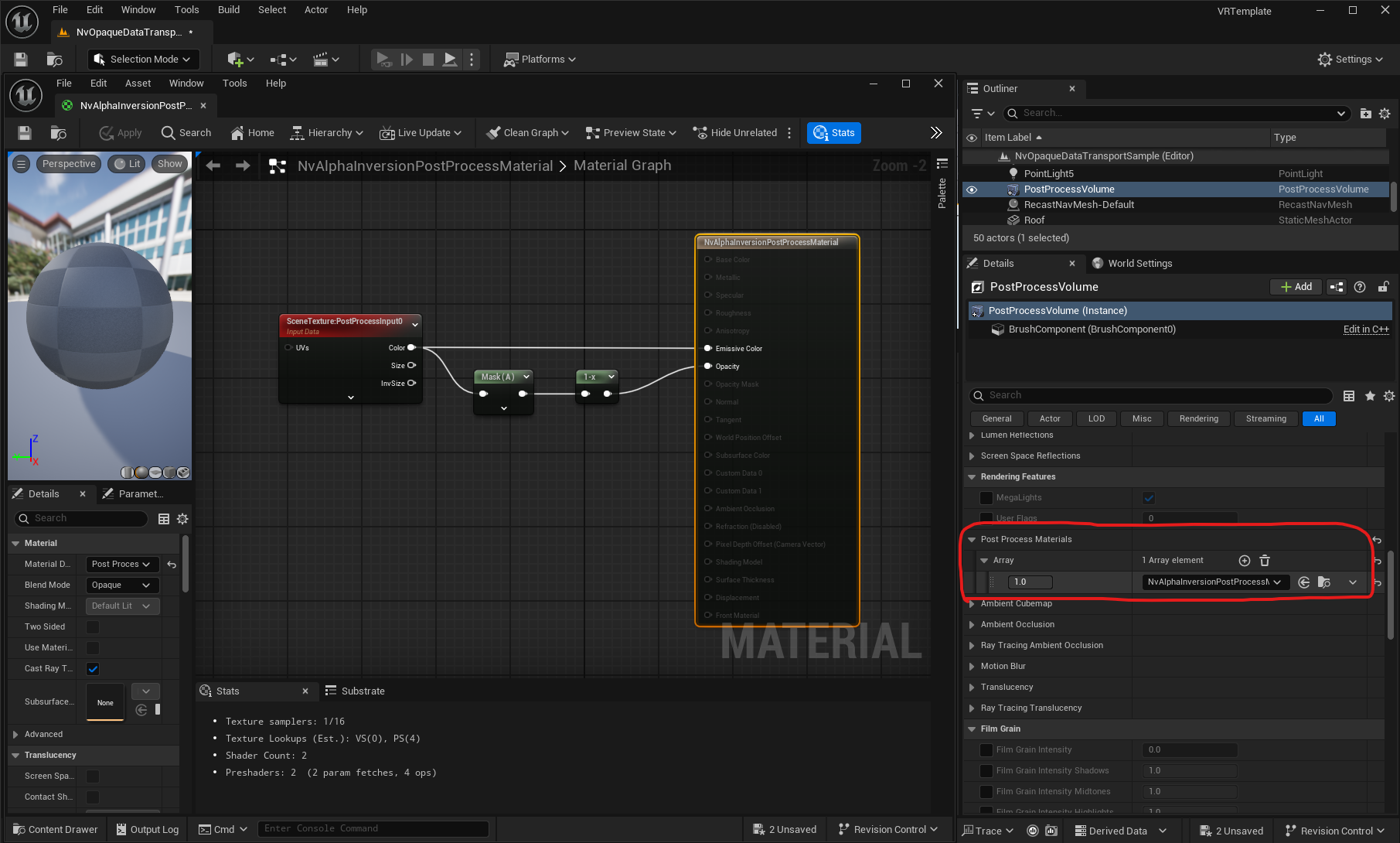Click the Content Drawer button

[56, 830]
